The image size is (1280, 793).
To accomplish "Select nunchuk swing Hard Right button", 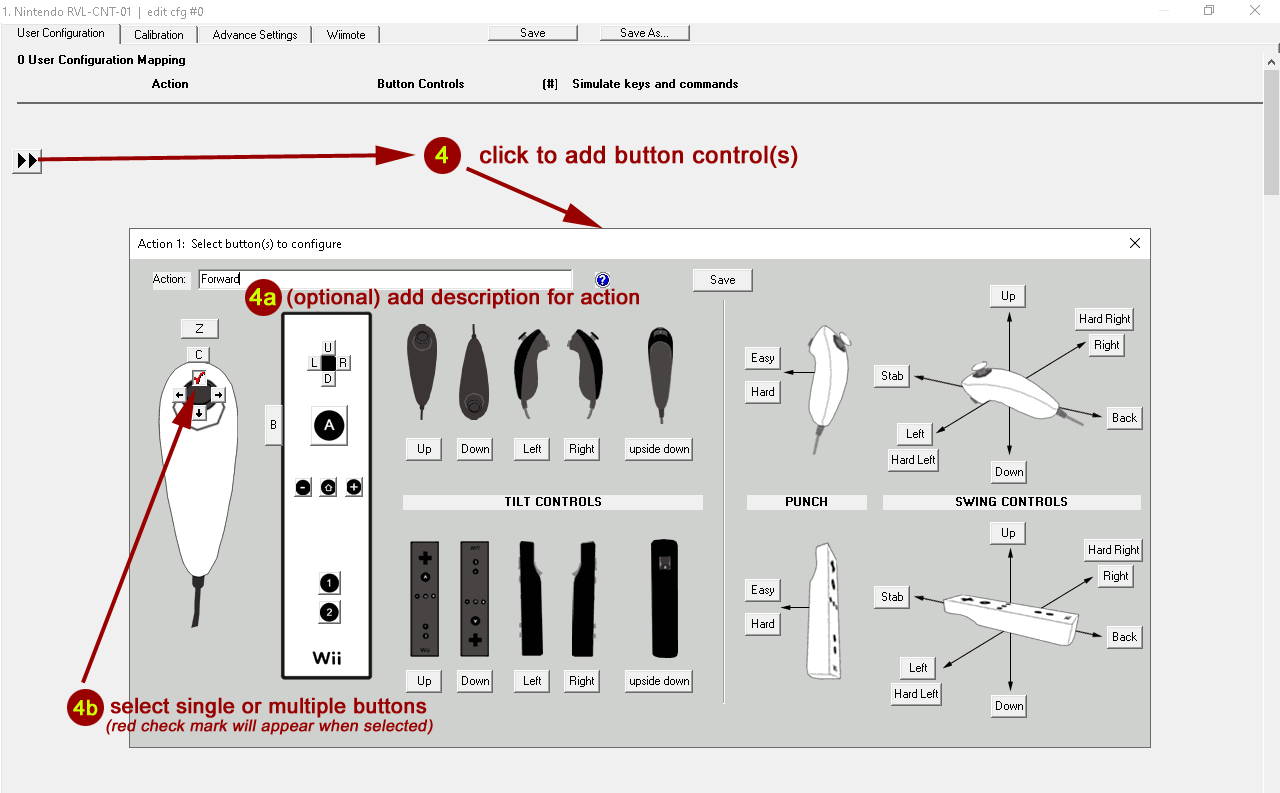I will point(1104,319).
